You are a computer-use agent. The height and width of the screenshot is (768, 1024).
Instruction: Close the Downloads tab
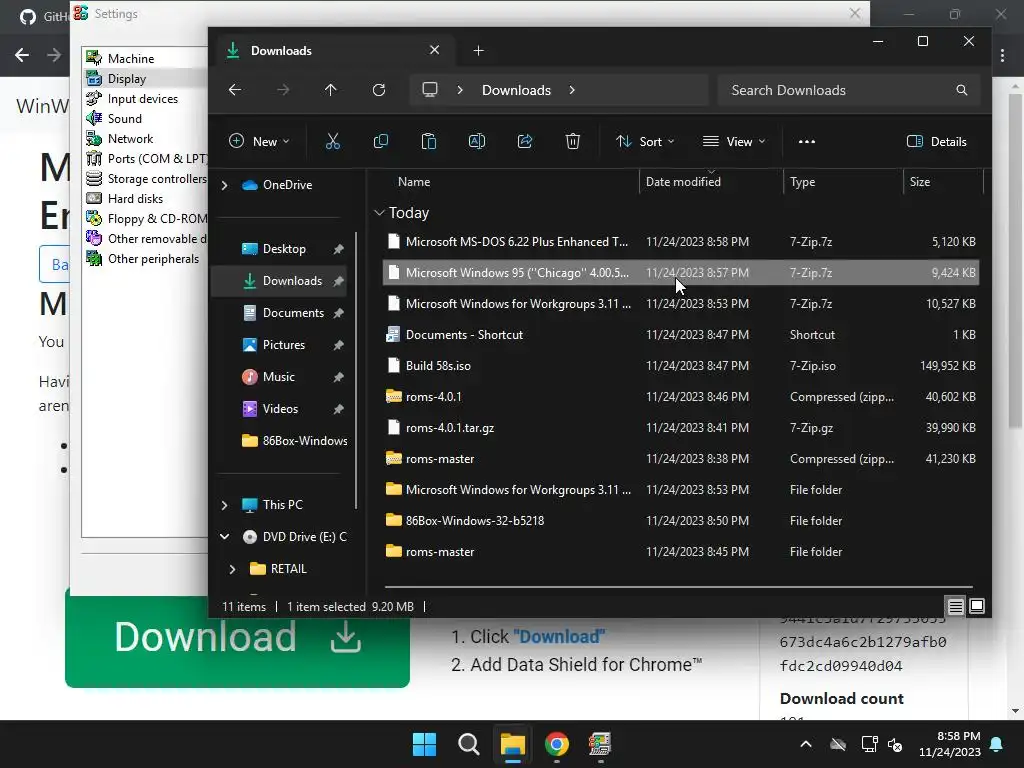(434, 50)
